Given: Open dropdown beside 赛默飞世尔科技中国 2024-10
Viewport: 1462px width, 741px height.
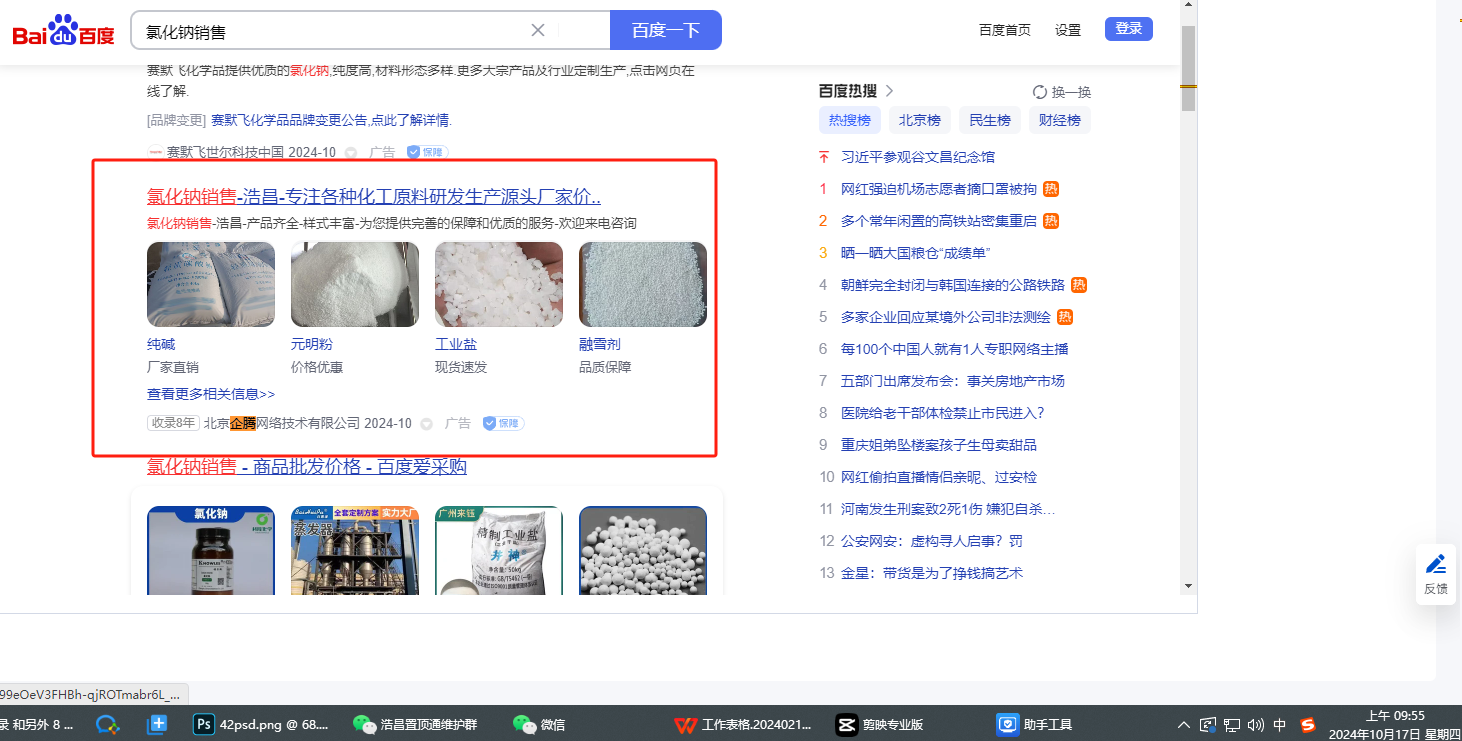Looking at the screenshot, I should coord(350,153).
